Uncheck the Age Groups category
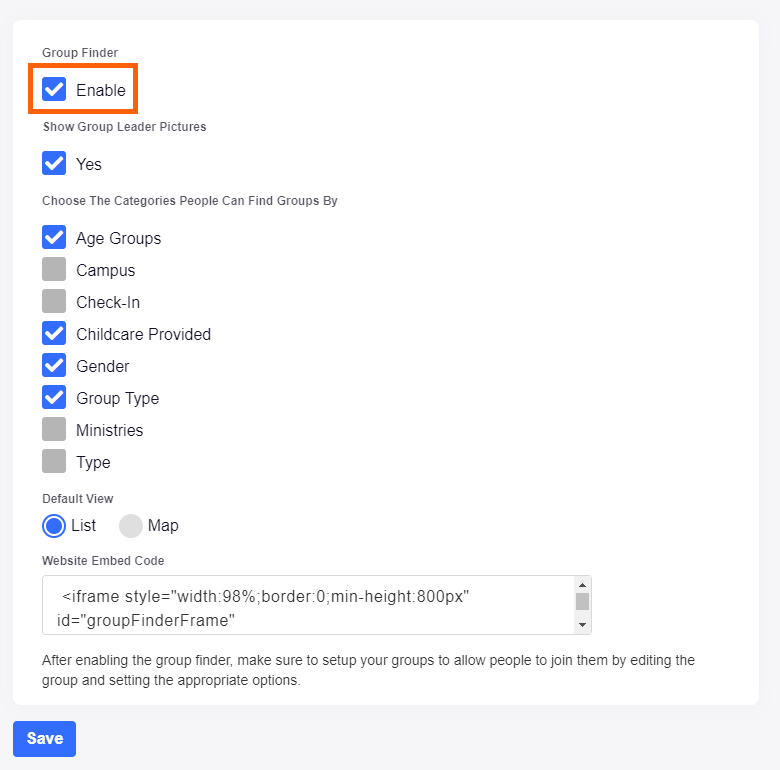The height and width of the screenshot is (770, 780). 54,238
